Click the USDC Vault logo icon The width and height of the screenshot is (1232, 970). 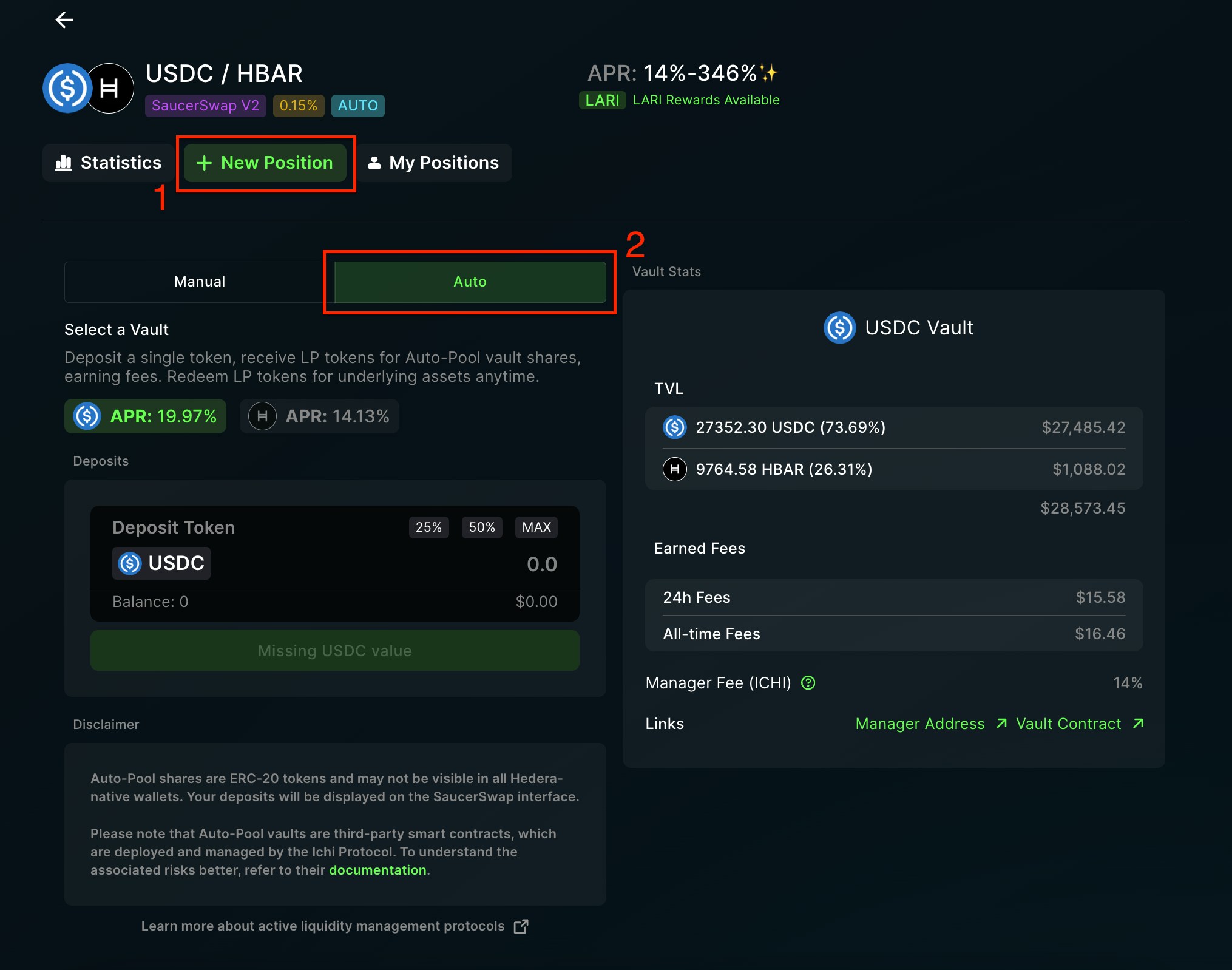tap(839, 328)
